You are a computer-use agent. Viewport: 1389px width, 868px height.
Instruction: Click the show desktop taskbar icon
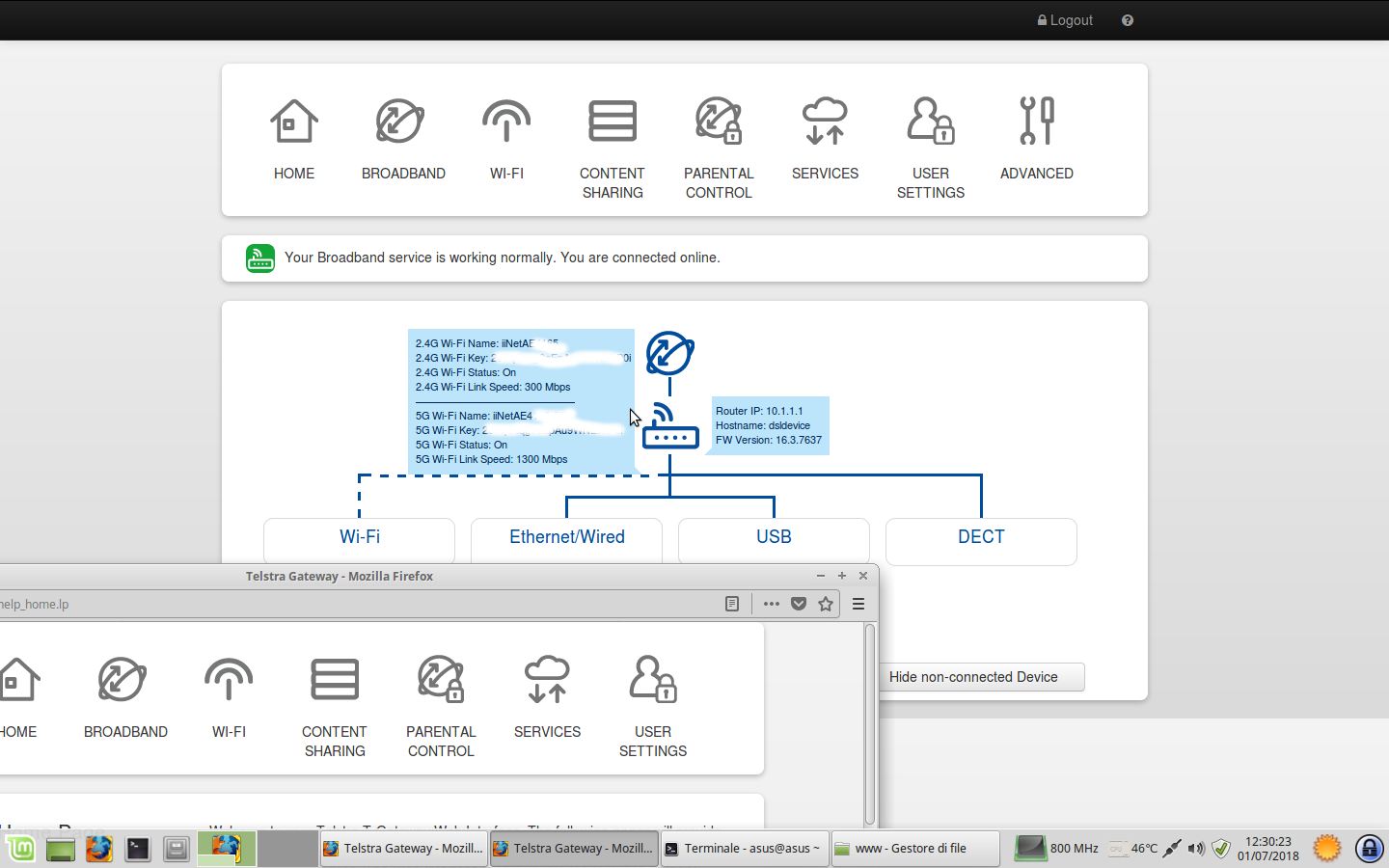point(61,850)
